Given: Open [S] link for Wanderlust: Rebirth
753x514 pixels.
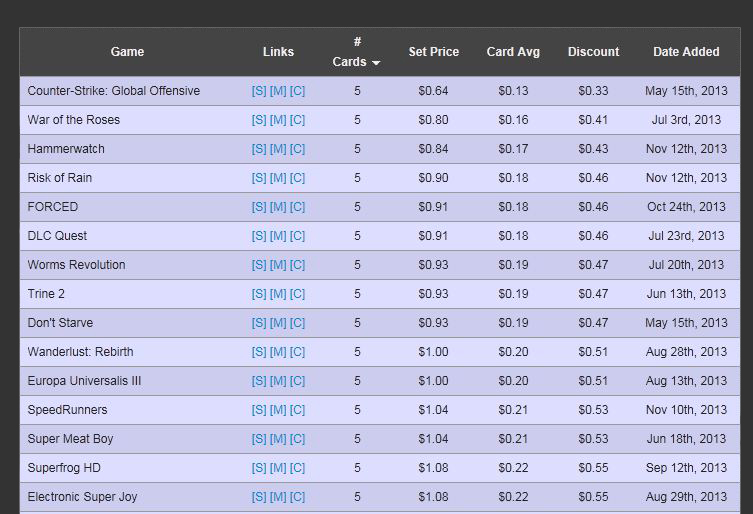Looking at the screenshot, I should tap(259, 352).
